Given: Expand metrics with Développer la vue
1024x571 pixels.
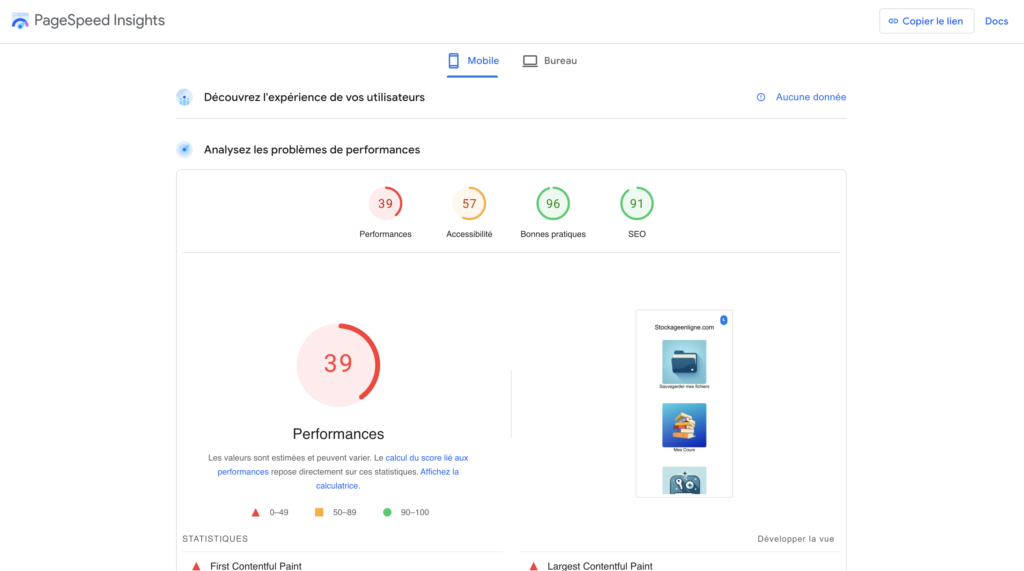Looking at the screenshot, I should [795, 539].
